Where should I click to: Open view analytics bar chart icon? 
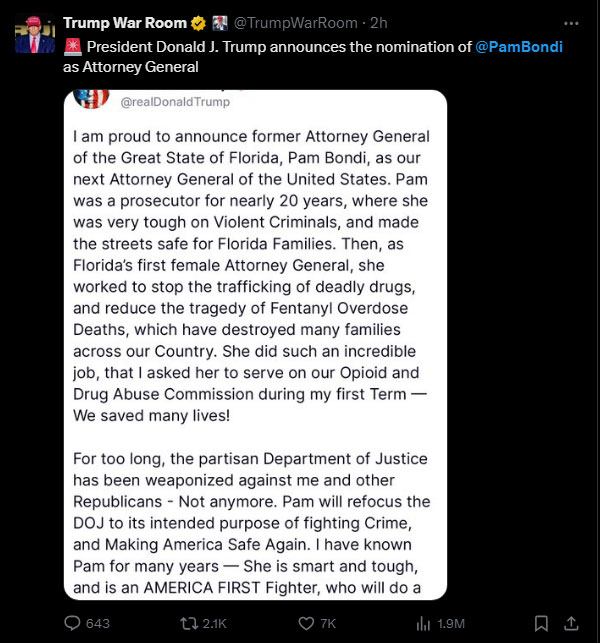click(423, 623)
